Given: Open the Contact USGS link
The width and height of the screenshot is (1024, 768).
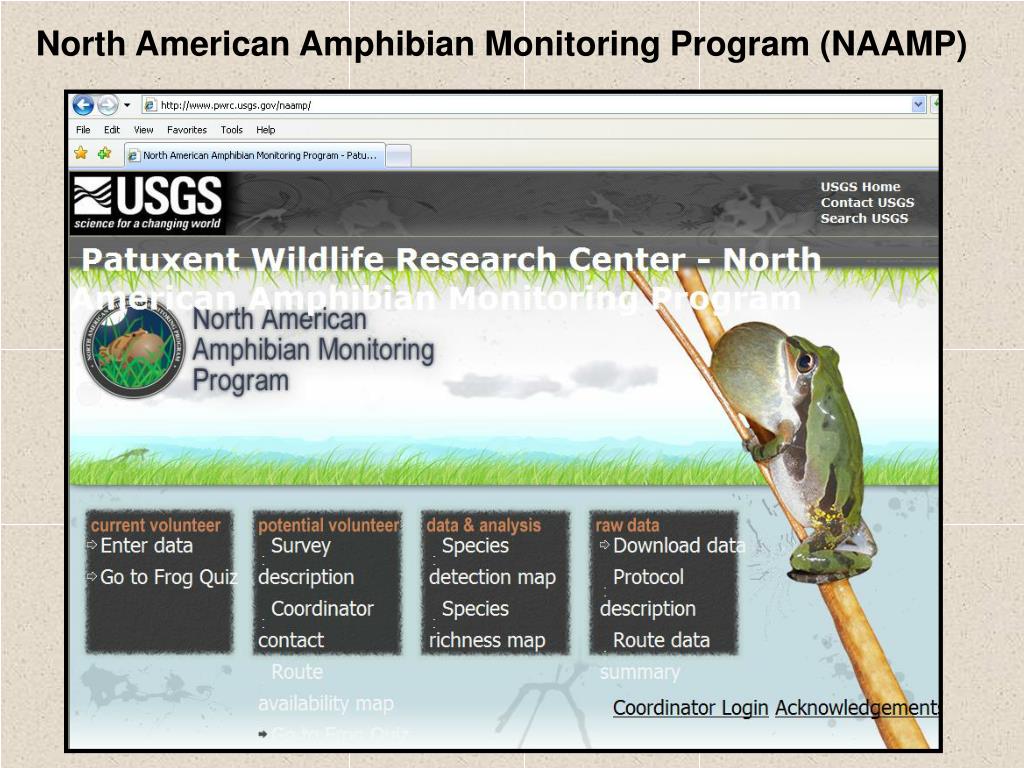Looking at the screenshot, I should tap(867, 202).
